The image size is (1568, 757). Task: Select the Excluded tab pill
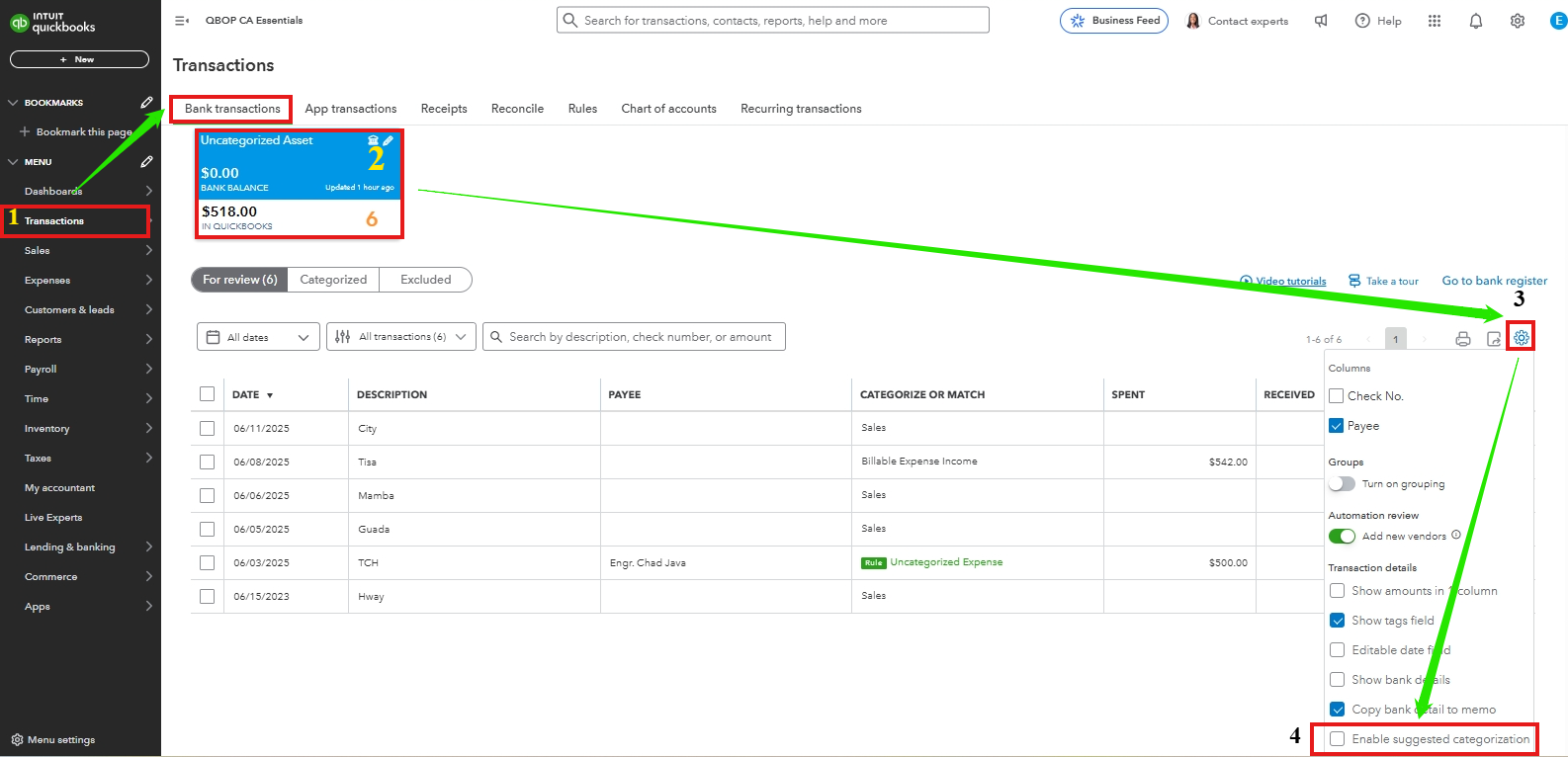click(x=426, y=280)
